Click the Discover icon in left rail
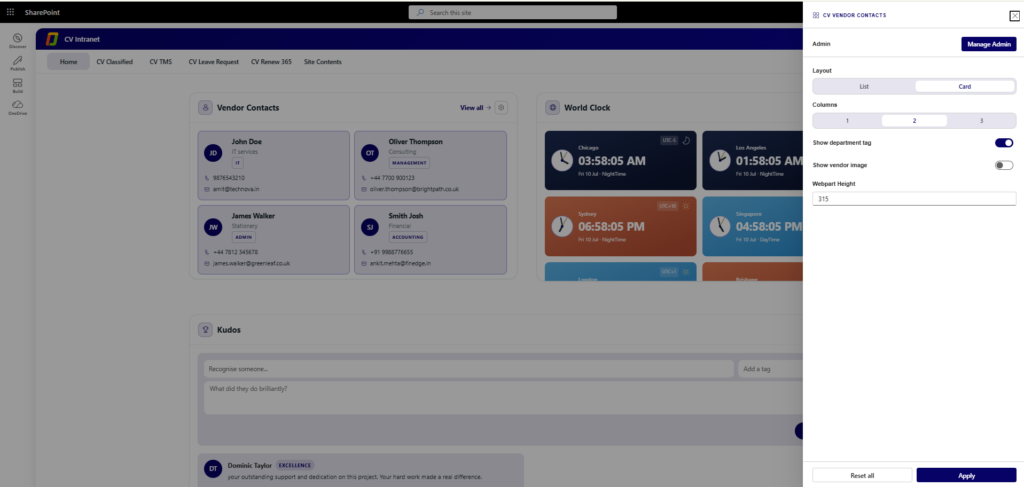This screenshot has height=487, width=1024. [x=18, y=39]
